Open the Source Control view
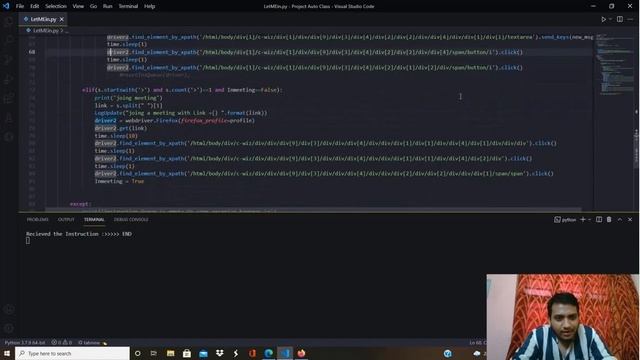This screenshot has height=360, width=640. [9, 60]
